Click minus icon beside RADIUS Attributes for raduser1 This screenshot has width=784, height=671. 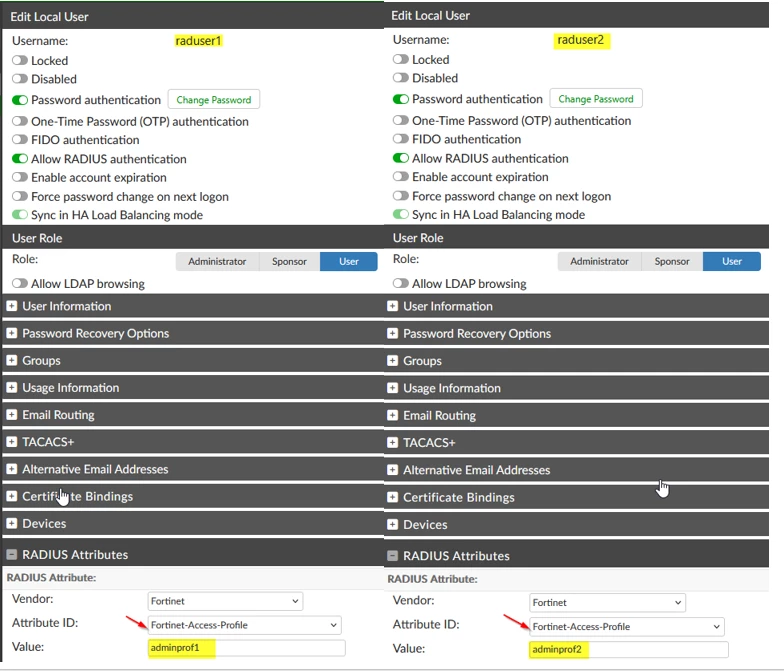pos(12,554)
